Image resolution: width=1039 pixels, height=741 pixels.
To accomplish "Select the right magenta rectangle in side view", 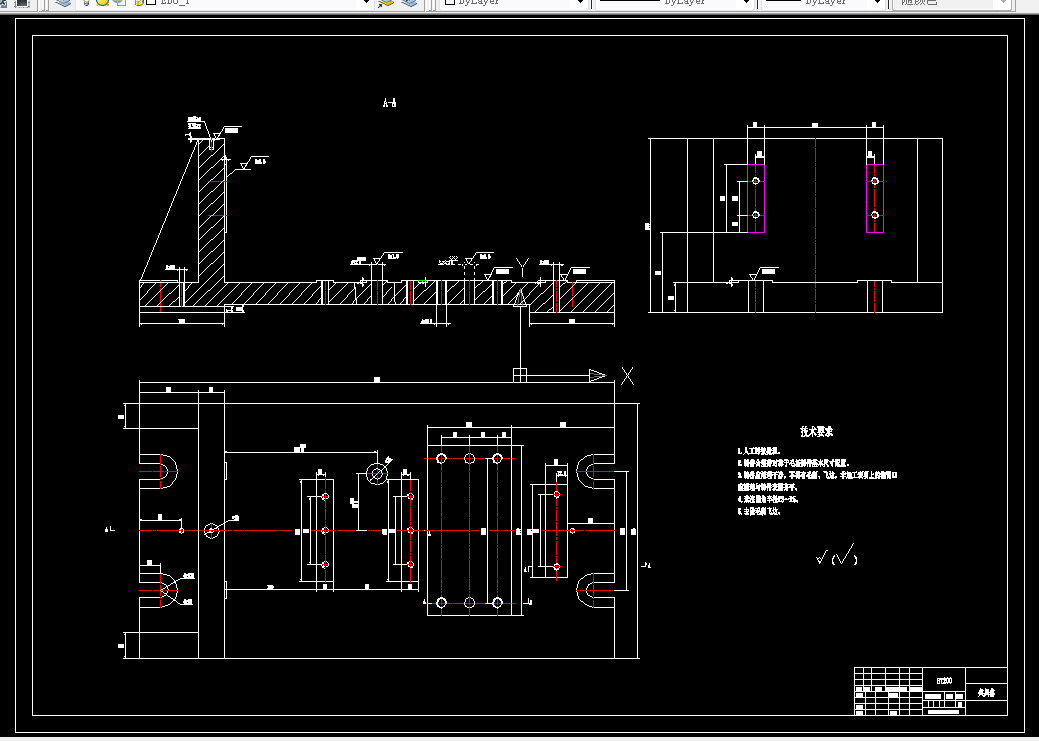I will pyautogui.click(x=875, y=198).
